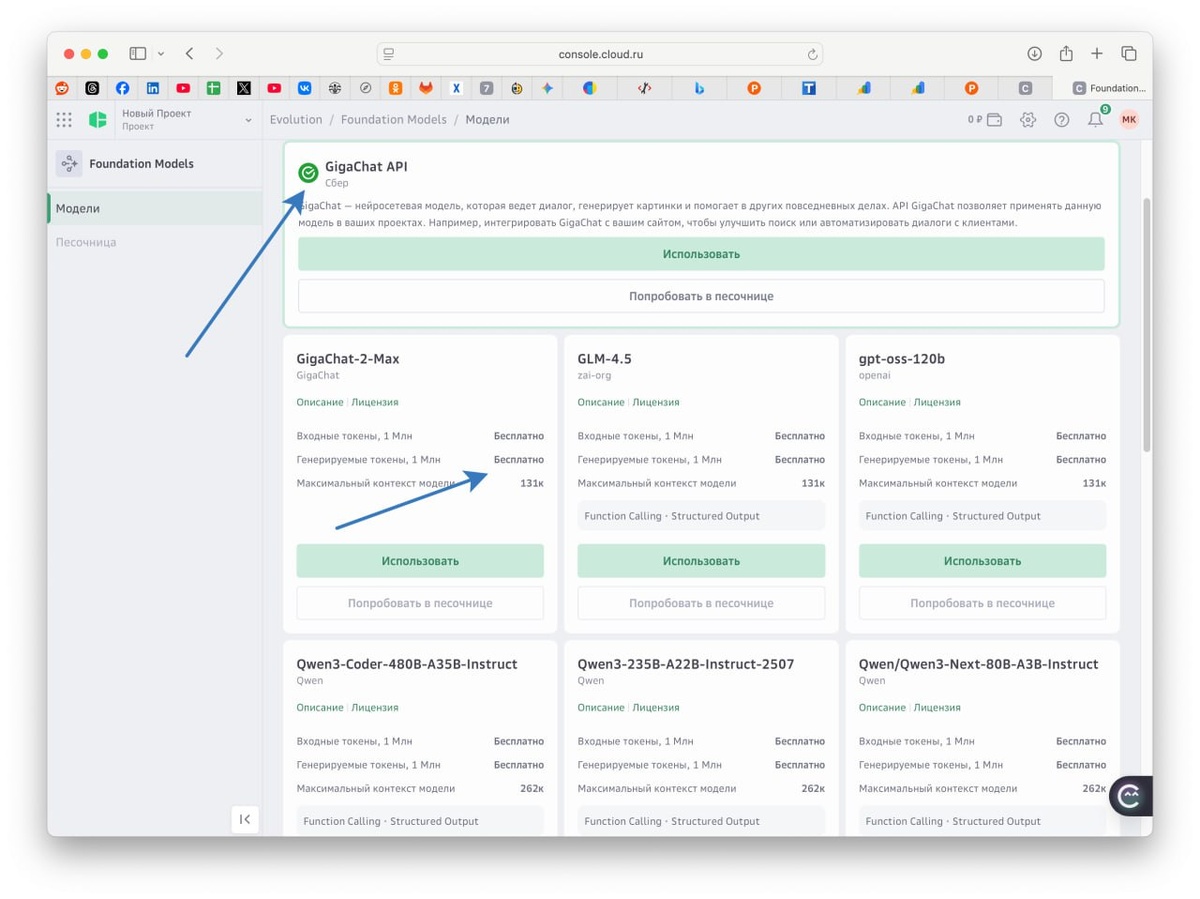This screenshot has width=1200, height=899.
Task: Open the Evolution breadcrumb
Action: (296, 119)
